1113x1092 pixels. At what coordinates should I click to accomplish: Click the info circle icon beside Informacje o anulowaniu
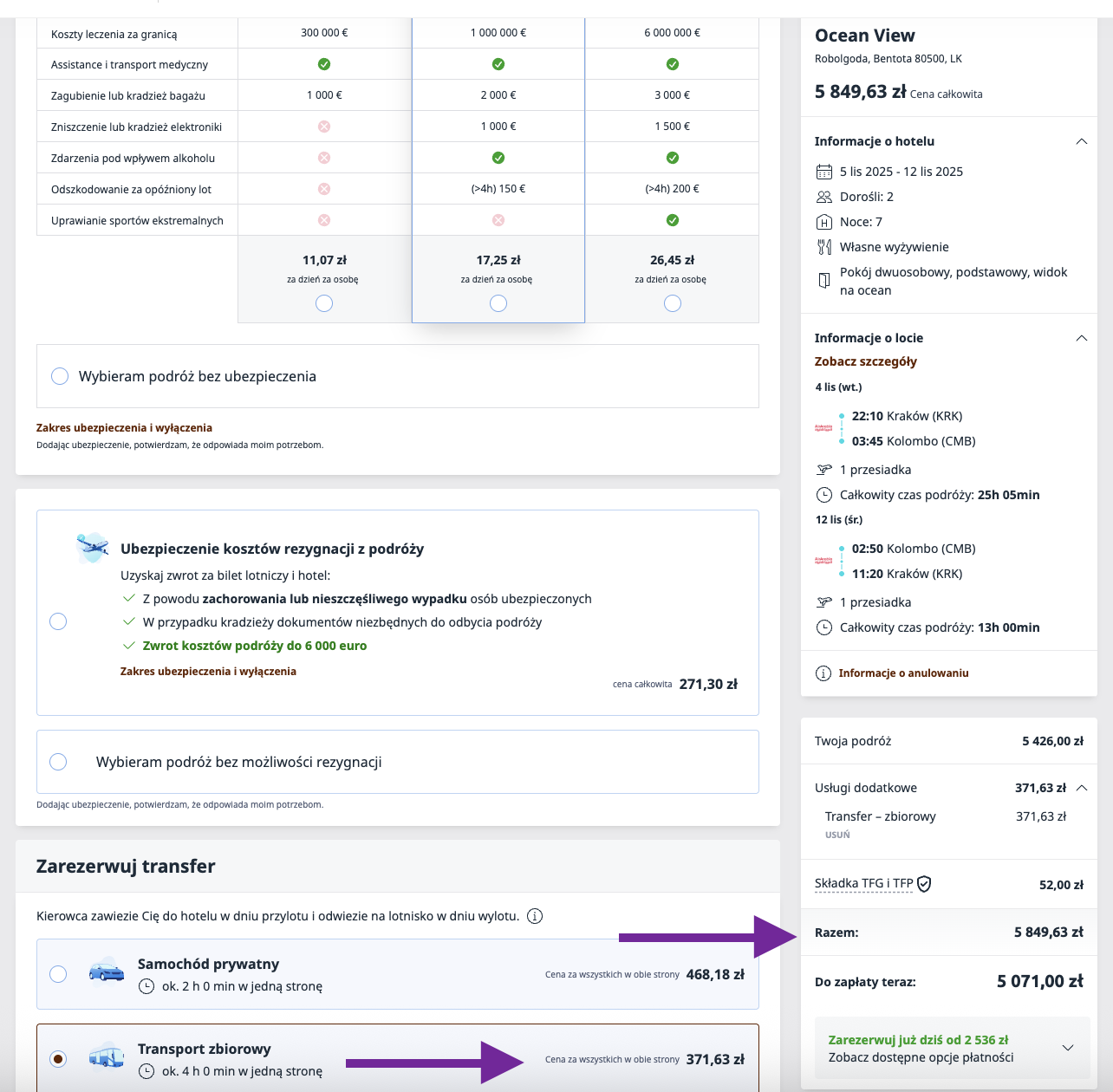click(x=823, y=673)
